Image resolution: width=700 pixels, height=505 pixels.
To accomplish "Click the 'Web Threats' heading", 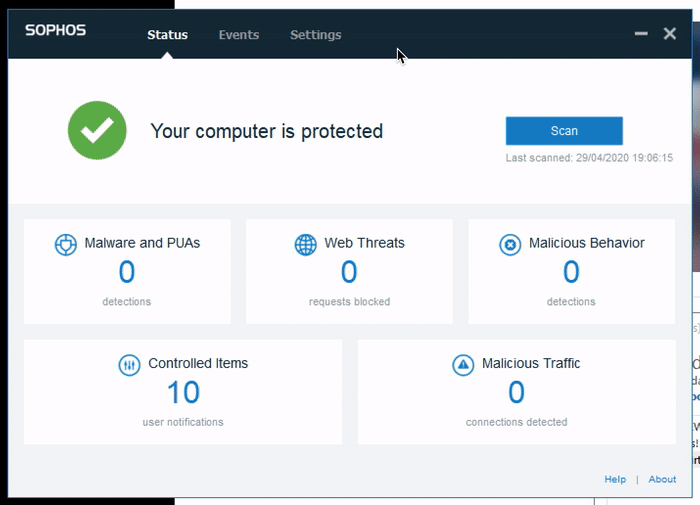I will click(364, 243).
